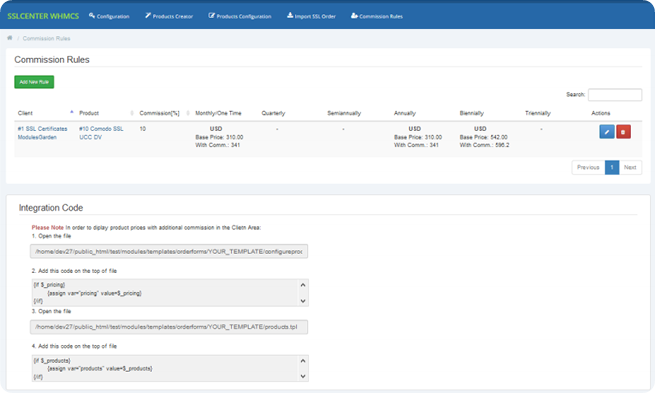Image resolution: width=655 pixels, height=393 pixels.
Task: Click the up arrow of the $_pricing code scrollbar
Action: click(x=303, y=285)
